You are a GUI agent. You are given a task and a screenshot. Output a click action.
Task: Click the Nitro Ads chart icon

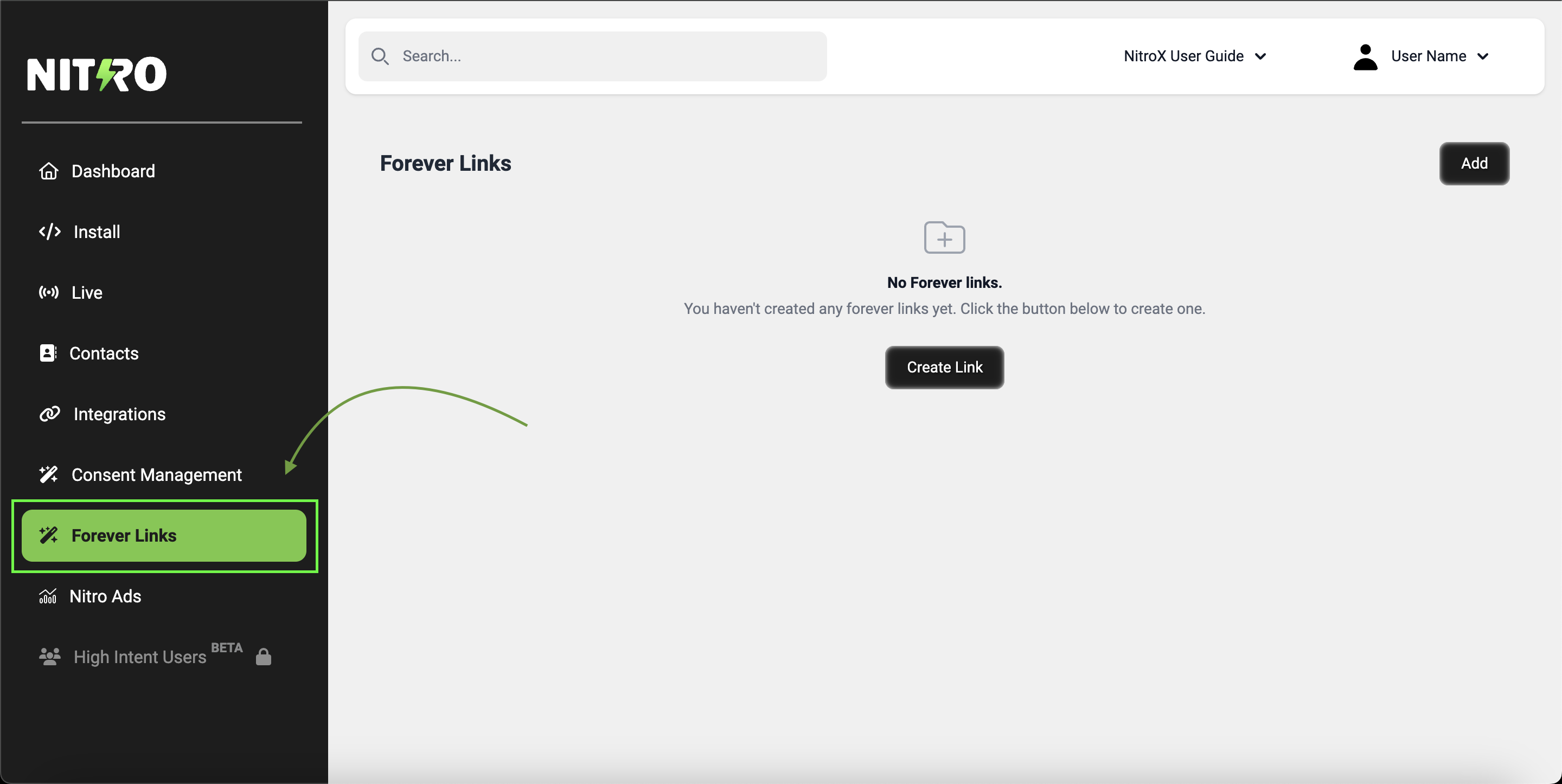(48, 596)
